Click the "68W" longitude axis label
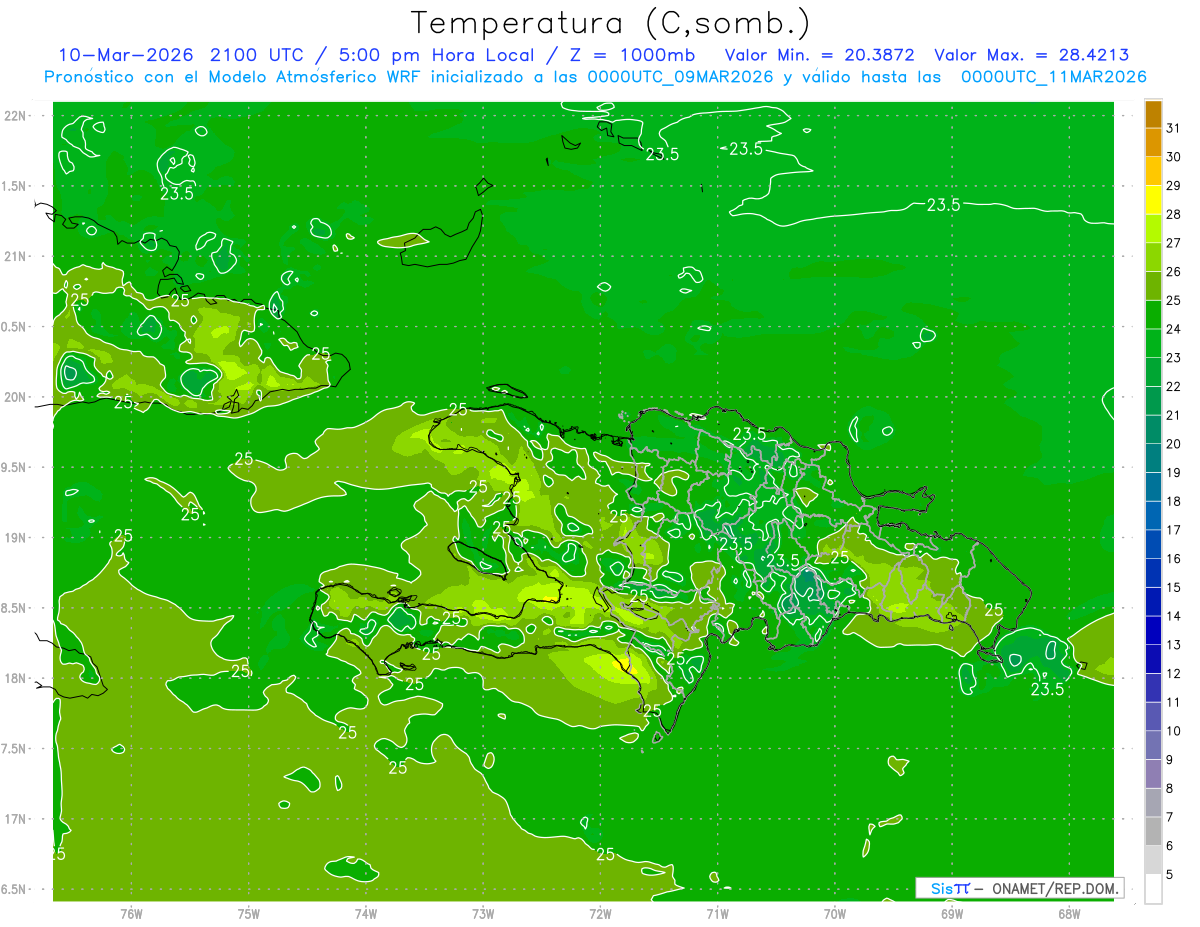The image size is (1200, 927). [1069, 913]
